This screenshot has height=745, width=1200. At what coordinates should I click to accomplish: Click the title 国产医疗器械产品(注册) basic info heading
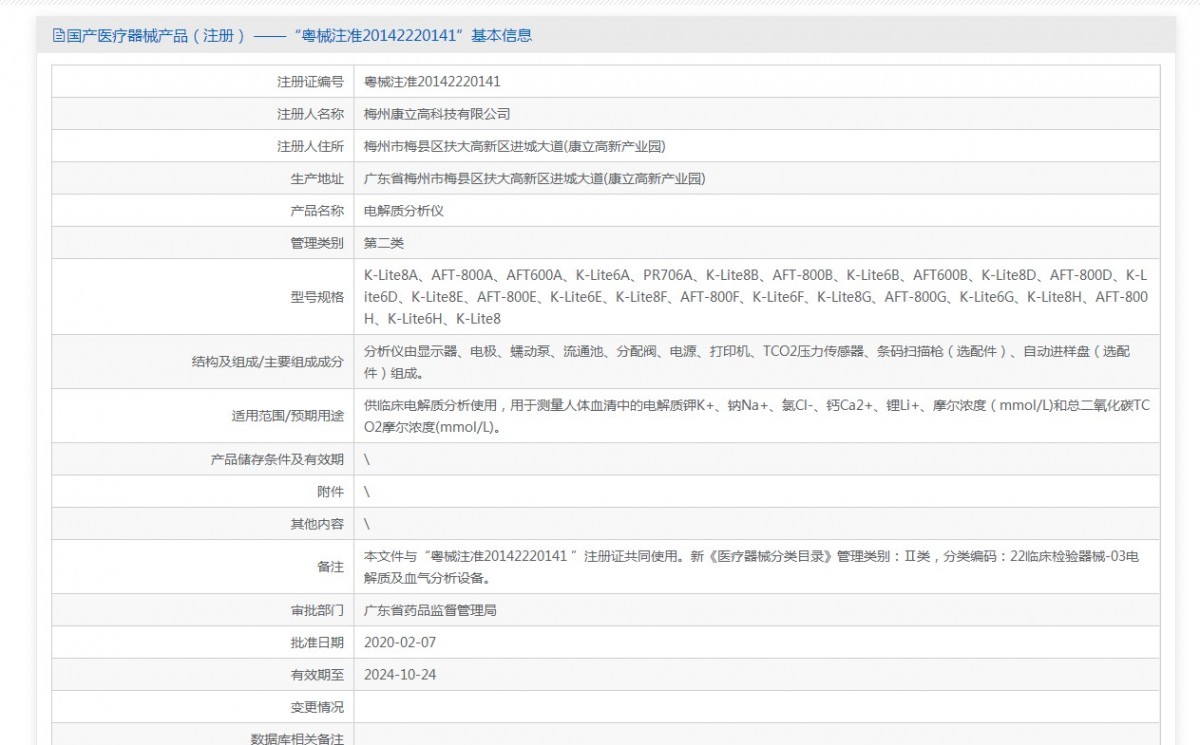(299, 36)
